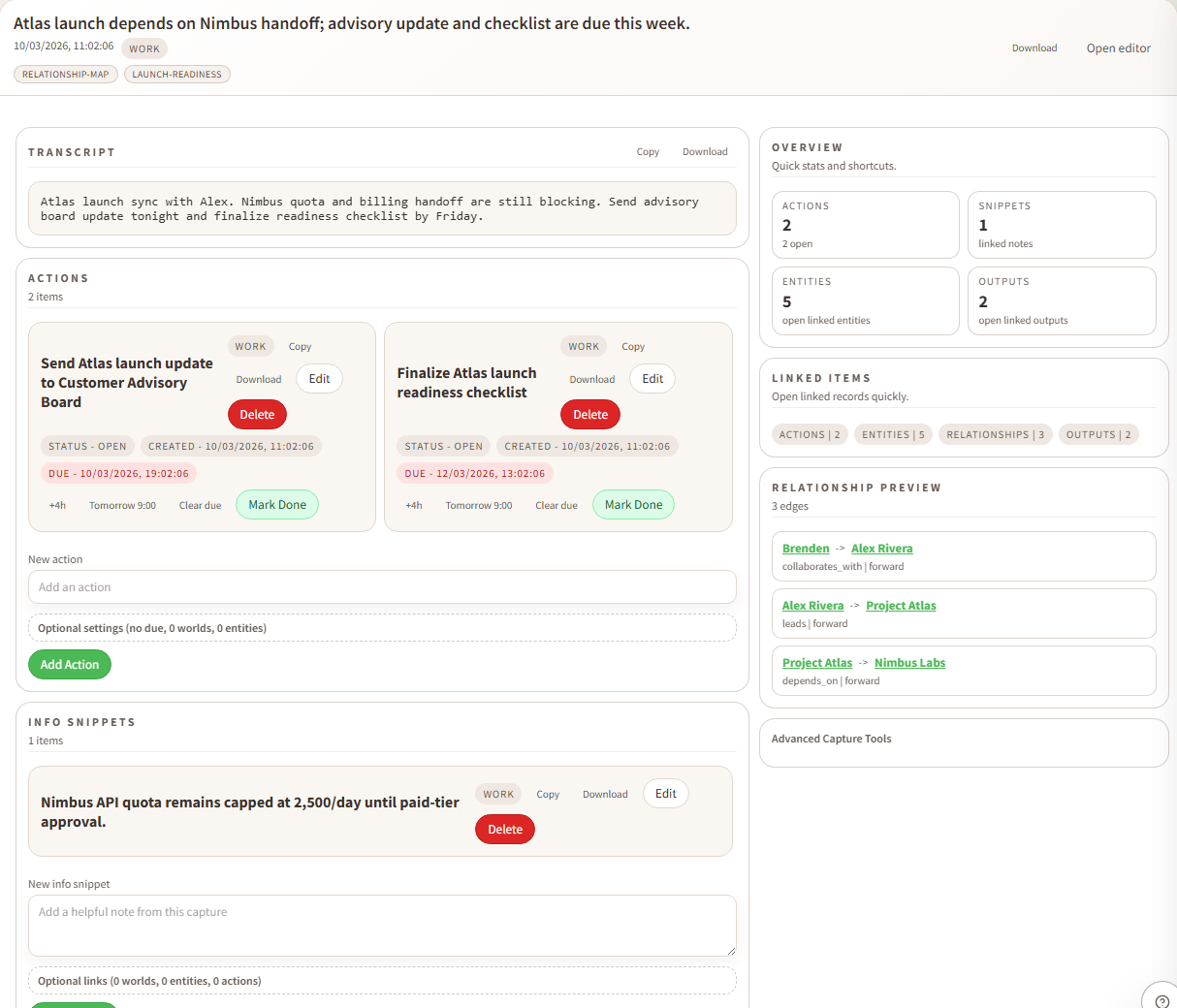Click the Add an action input field
This screenshot has height=1008, width=1177.
382,586
